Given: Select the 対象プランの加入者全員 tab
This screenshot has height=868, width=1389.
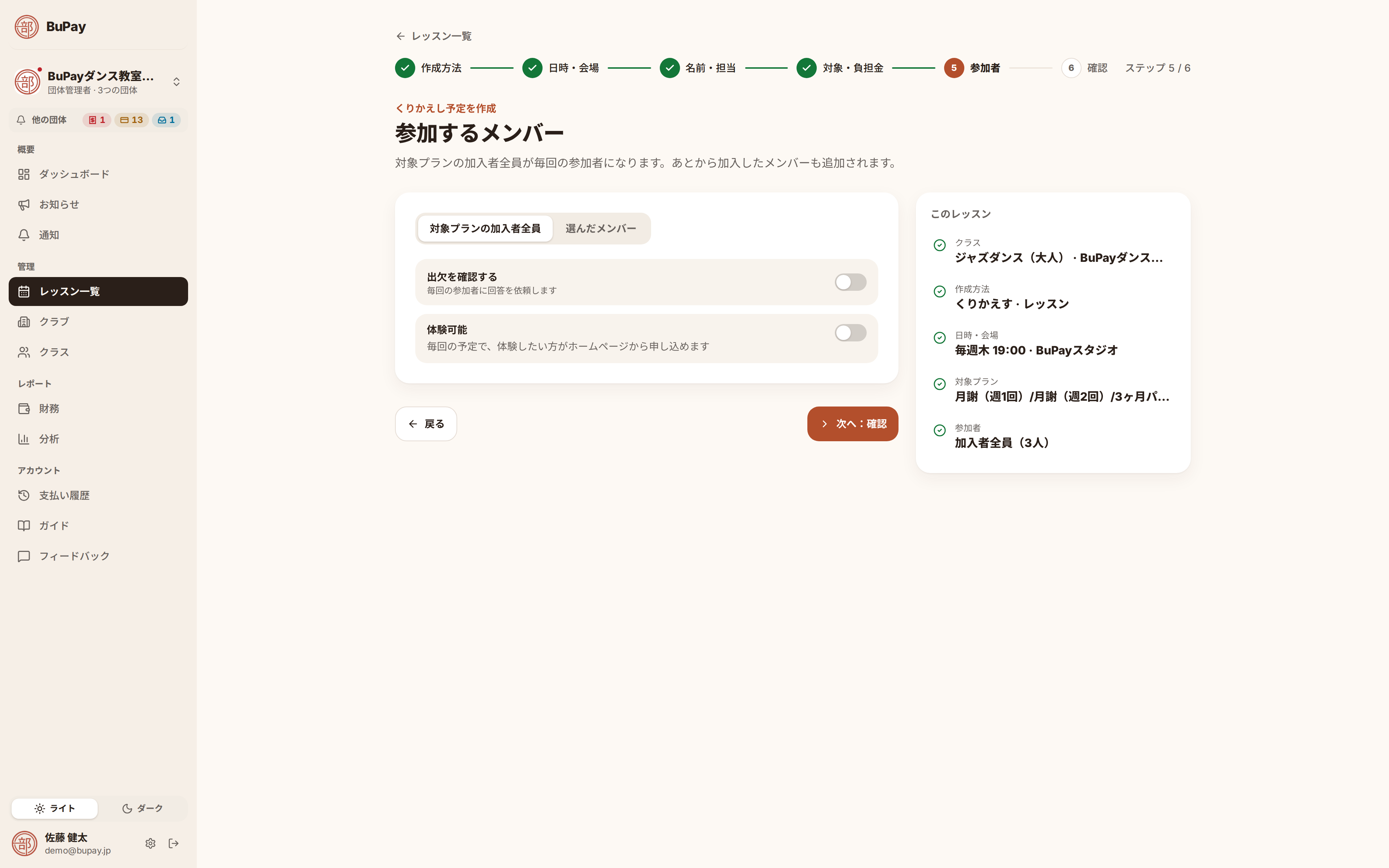Looking at the screenshot, I should 485,229.
